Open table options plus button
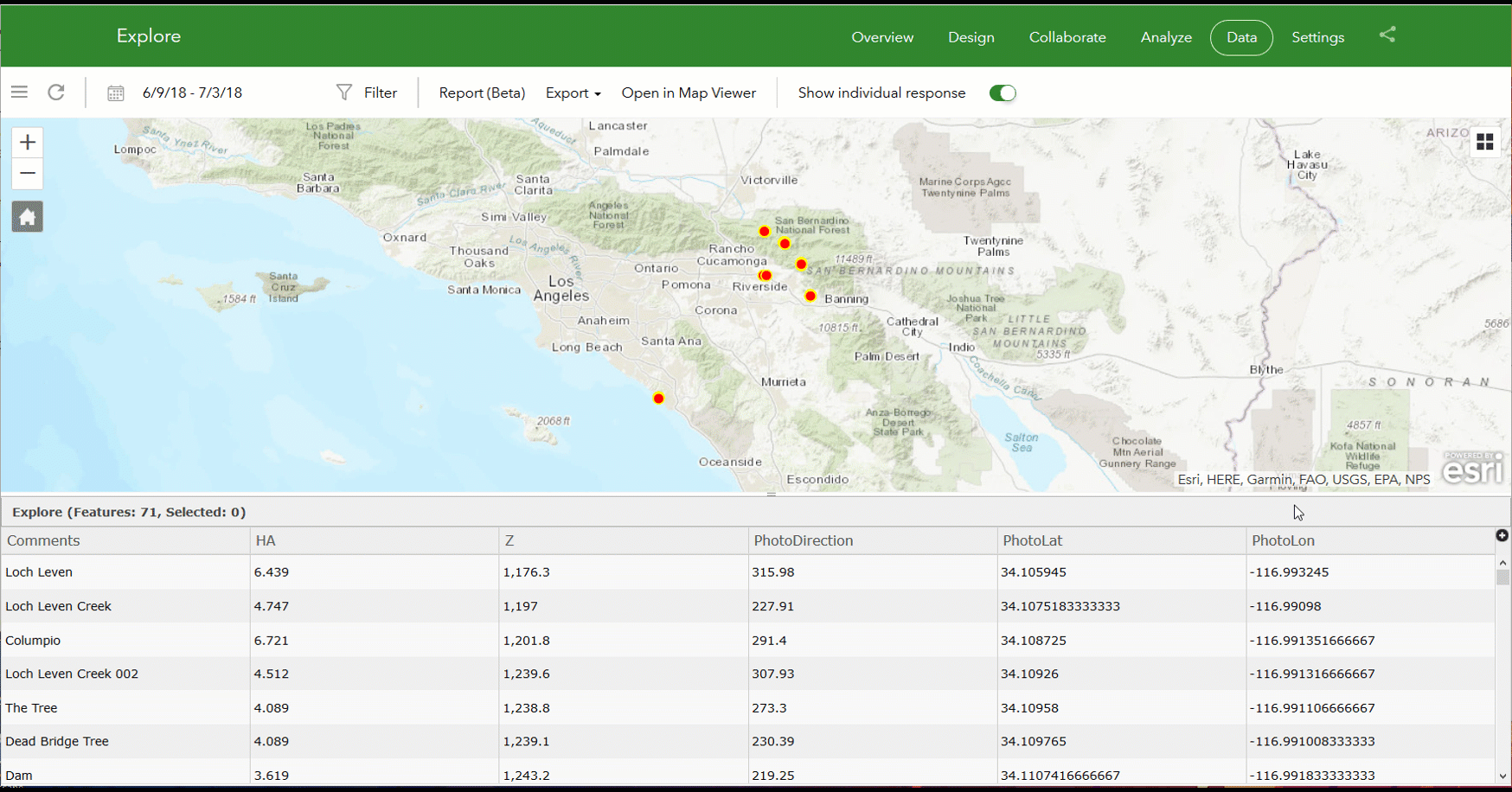1512x792 pixels. click(x=1502, y=536)
